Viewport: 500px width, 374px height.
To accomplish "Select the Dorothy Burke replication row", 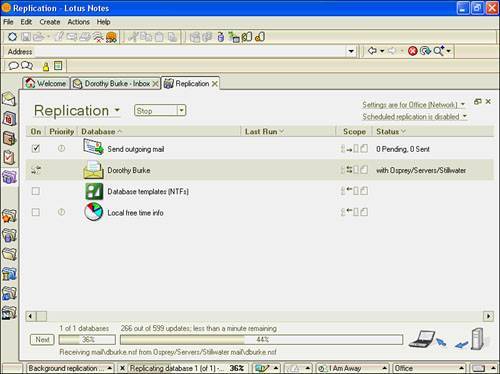I will tap(260, 170).
